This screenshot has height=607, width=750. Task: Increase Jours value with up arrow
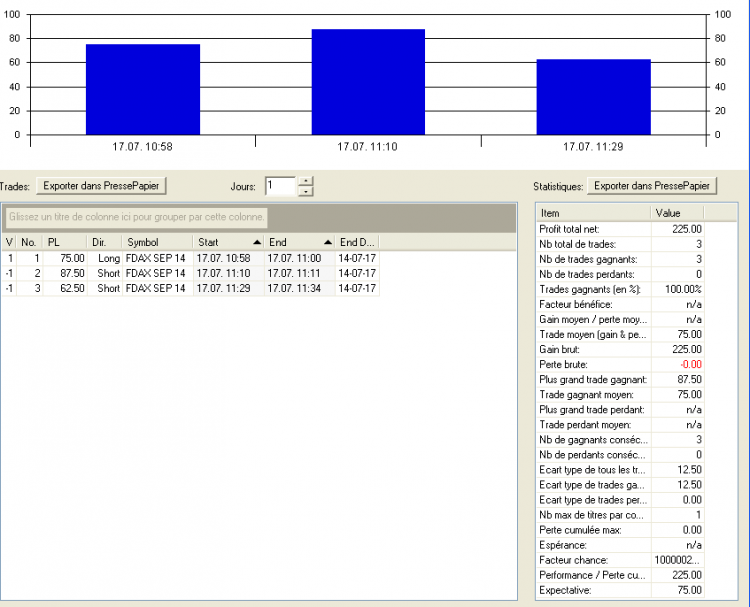306,181
